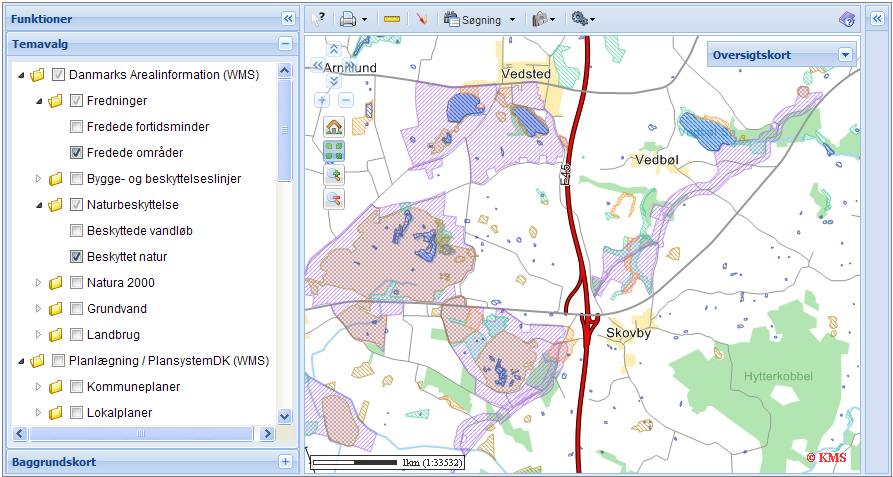Enable Planlægning / PlansystemDK checkbox
The width and height of the screenshot is (893, 477).
click(58, 361)
